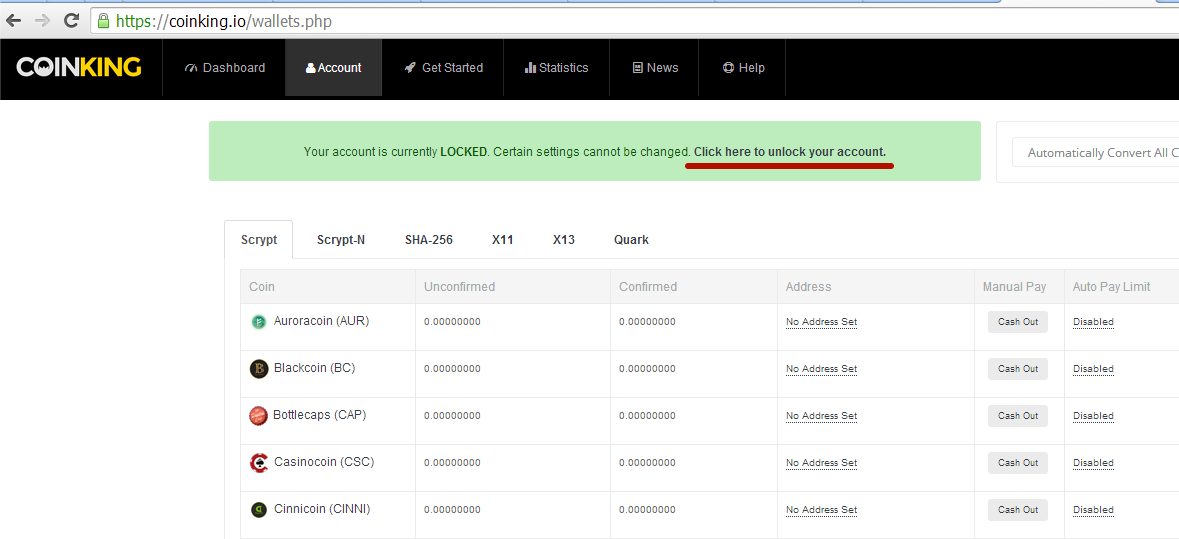Edit Bottlecaps auto pay limit Disabled
The width and height of the screenshot is (1179, 539).
(1093, 416)
